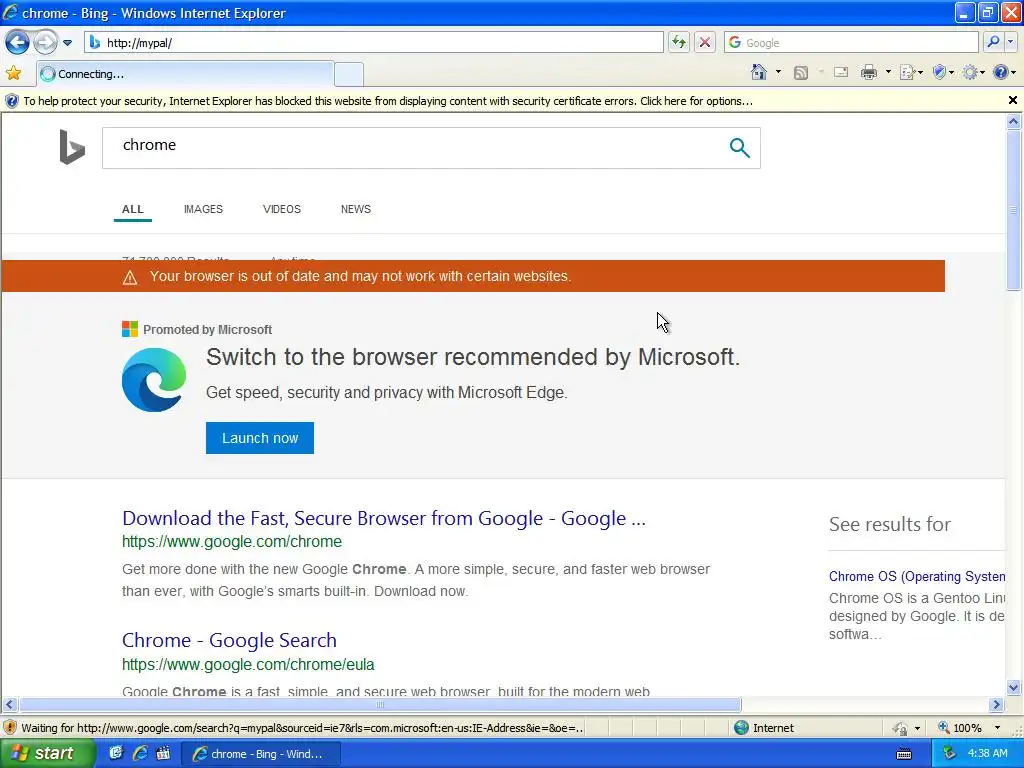
Task: Click the quick launch Internet Explorer icon
Action: (140, 753)
